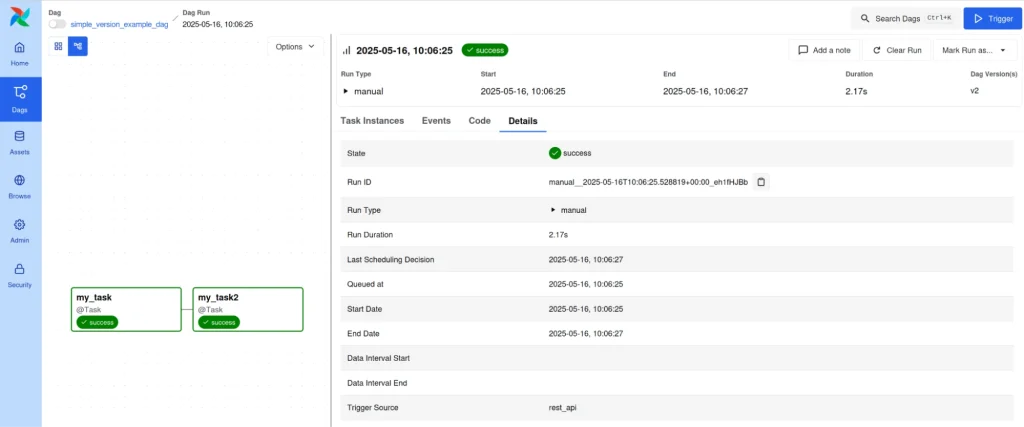Click the Data Interval End label
The width and height of the screenshot is (1024, 427).
point(377,383)
